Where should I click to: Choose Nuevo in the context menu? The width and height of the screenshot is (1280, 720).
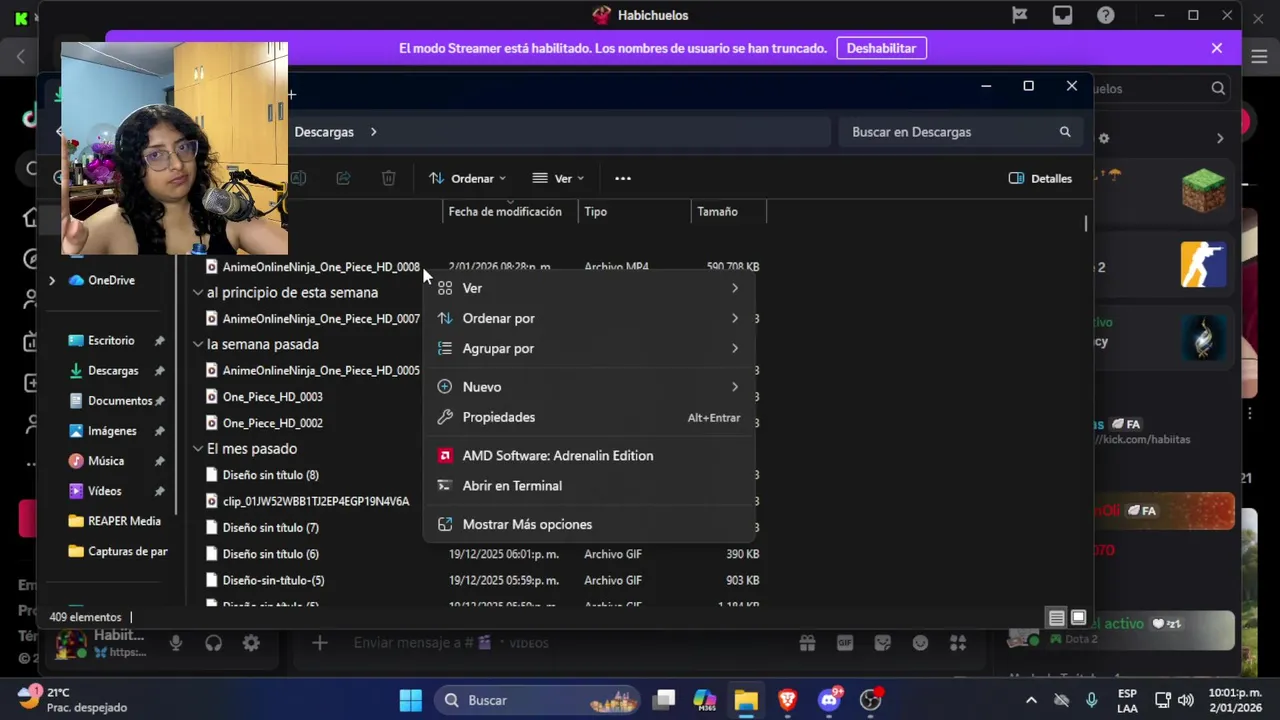[590, 387]
